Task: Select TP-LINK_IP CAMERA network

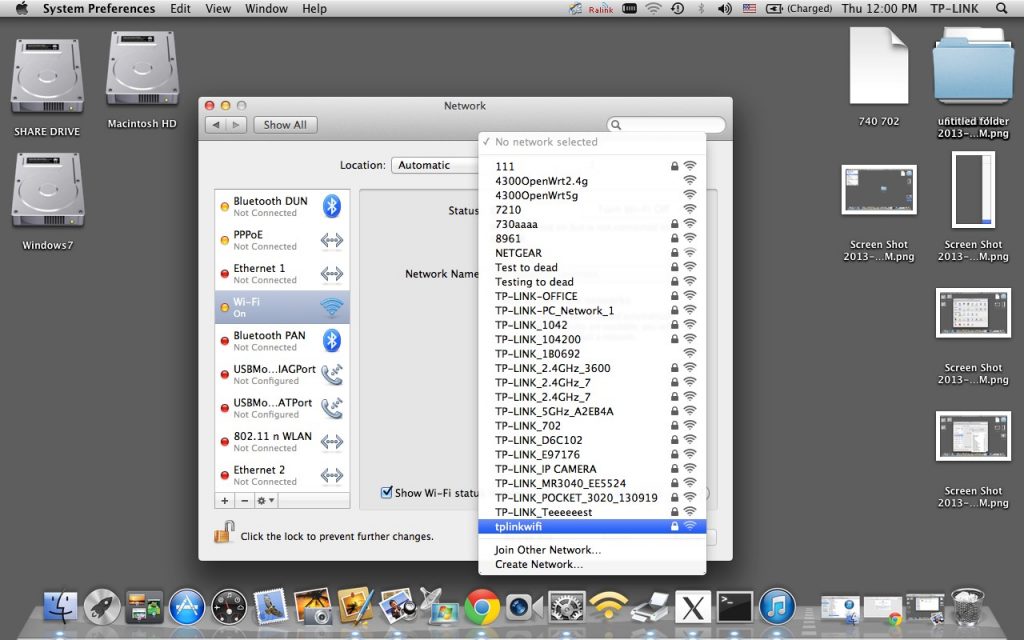Action: point(592,469)
